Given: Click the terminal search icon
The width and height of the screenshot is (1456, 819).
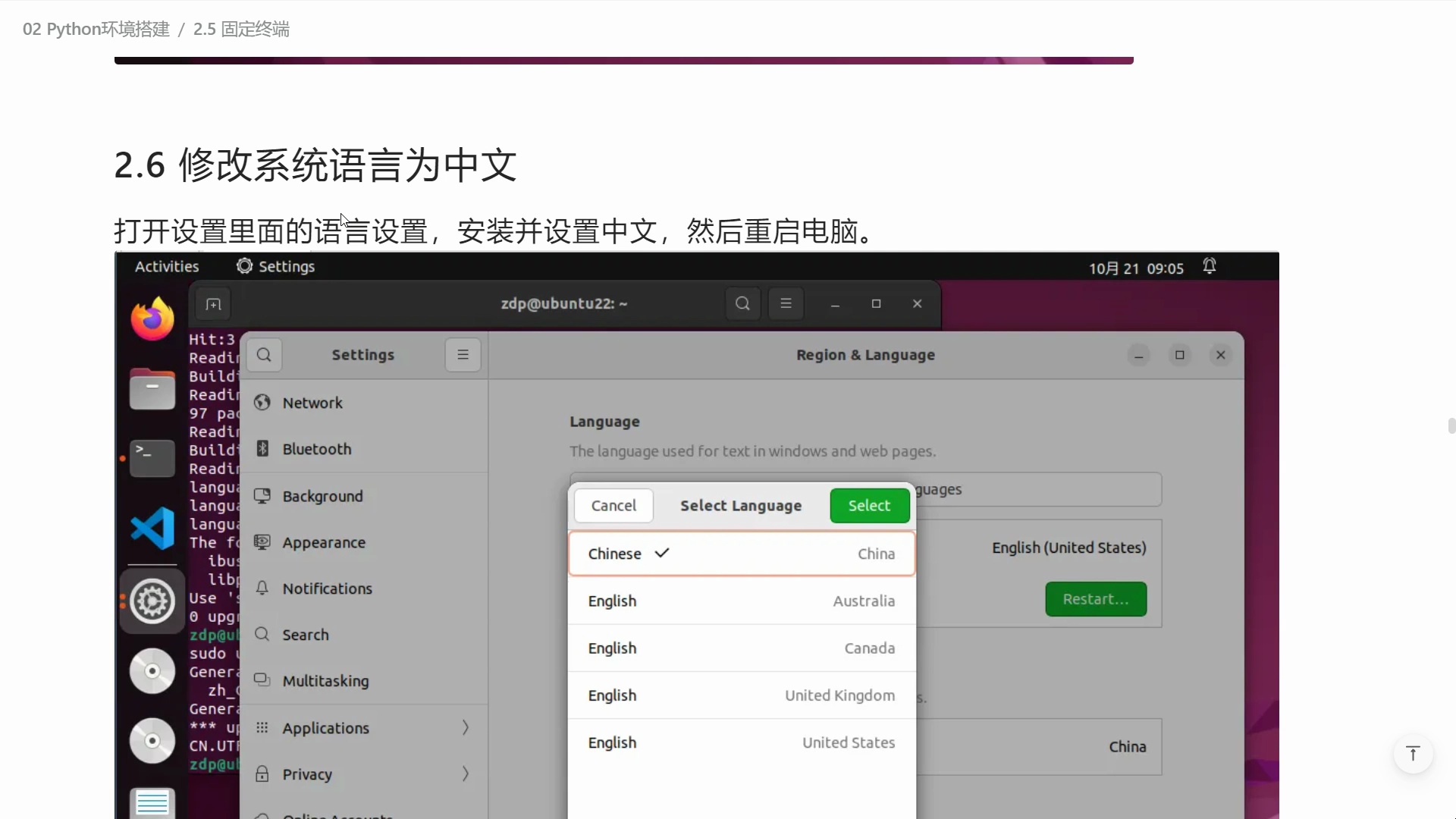Looking at the screenshot, I should click(x=742, y=303).
